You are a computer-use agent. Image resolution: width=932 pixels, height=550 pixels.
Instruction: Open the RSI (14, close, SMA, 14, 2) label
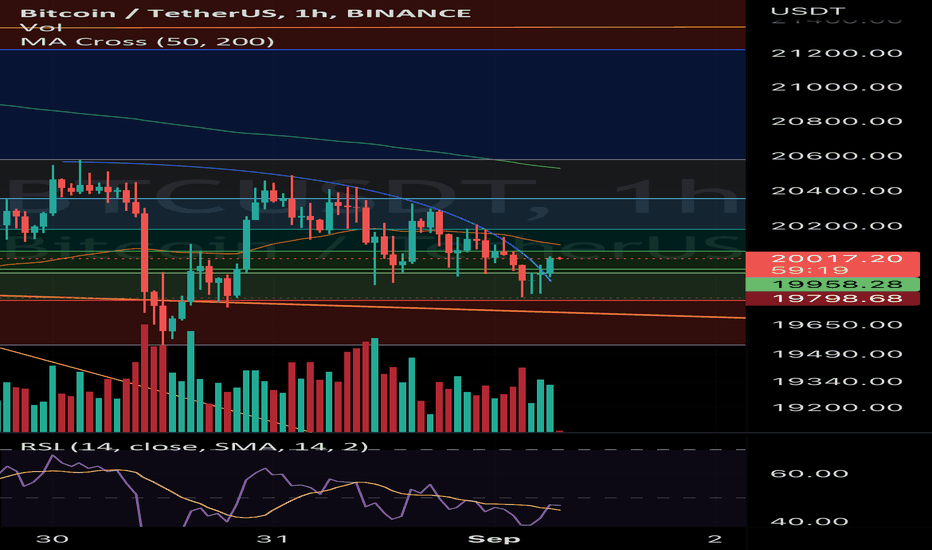pos(194,446)
